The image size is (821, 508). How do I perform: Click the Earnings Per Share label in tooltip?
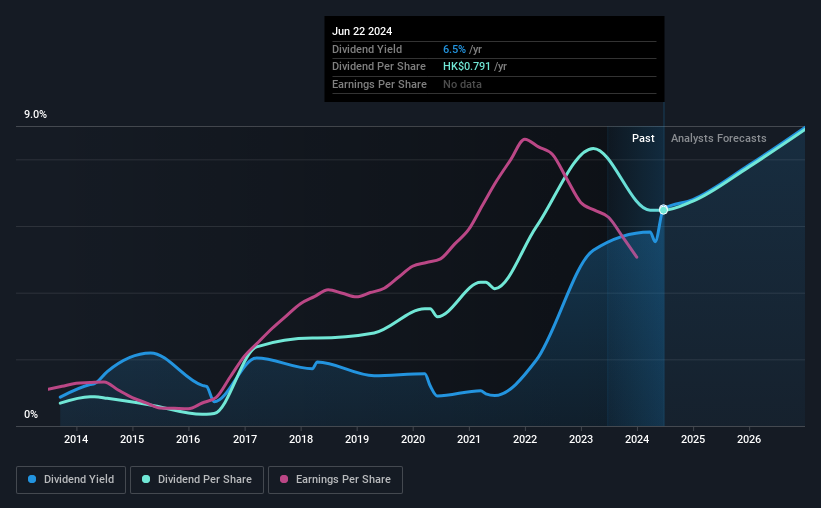pos(379,84)
